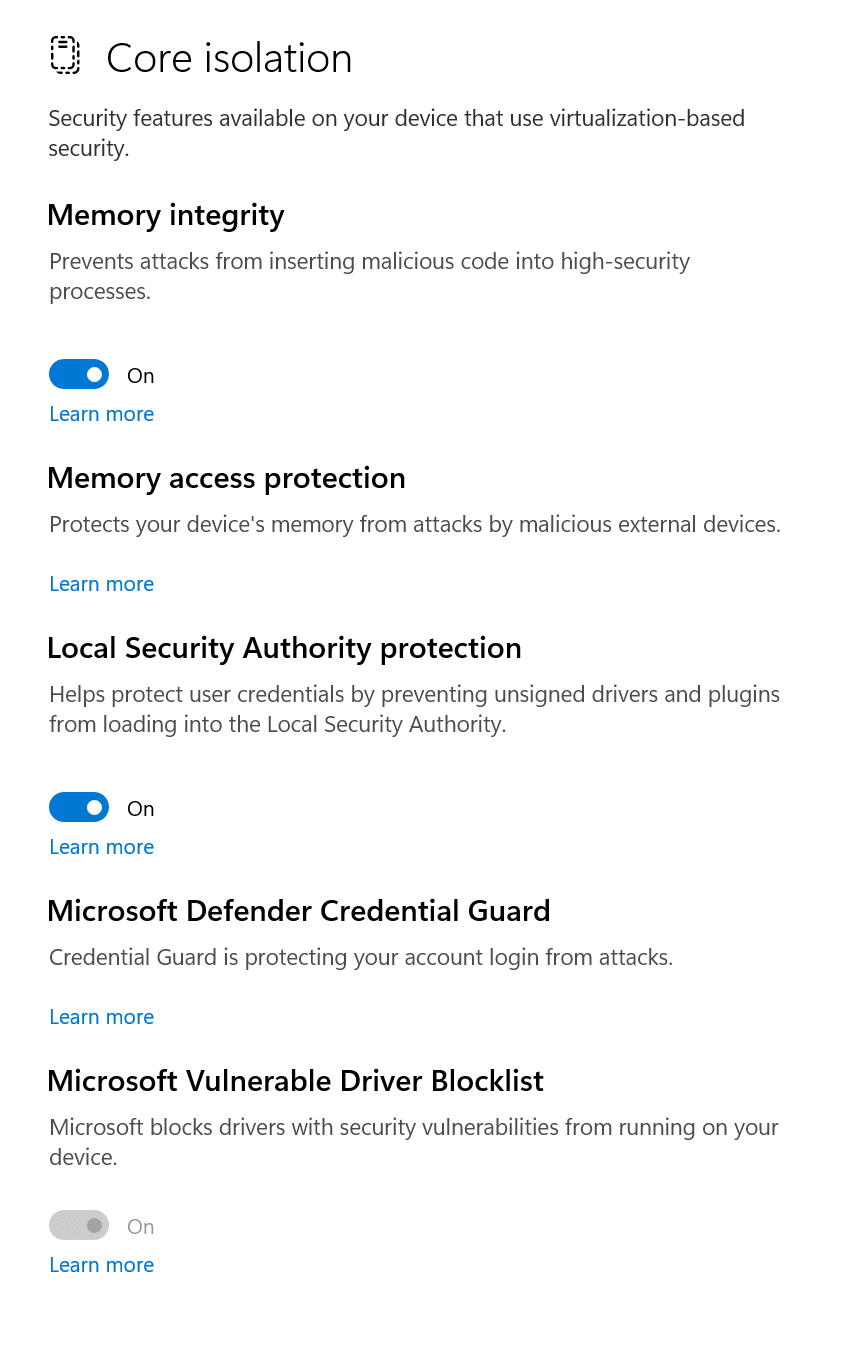This screenshot has width=841, height=1359.
Task: Click the Credential Guard is protecting description
Action: click(361, 958)
